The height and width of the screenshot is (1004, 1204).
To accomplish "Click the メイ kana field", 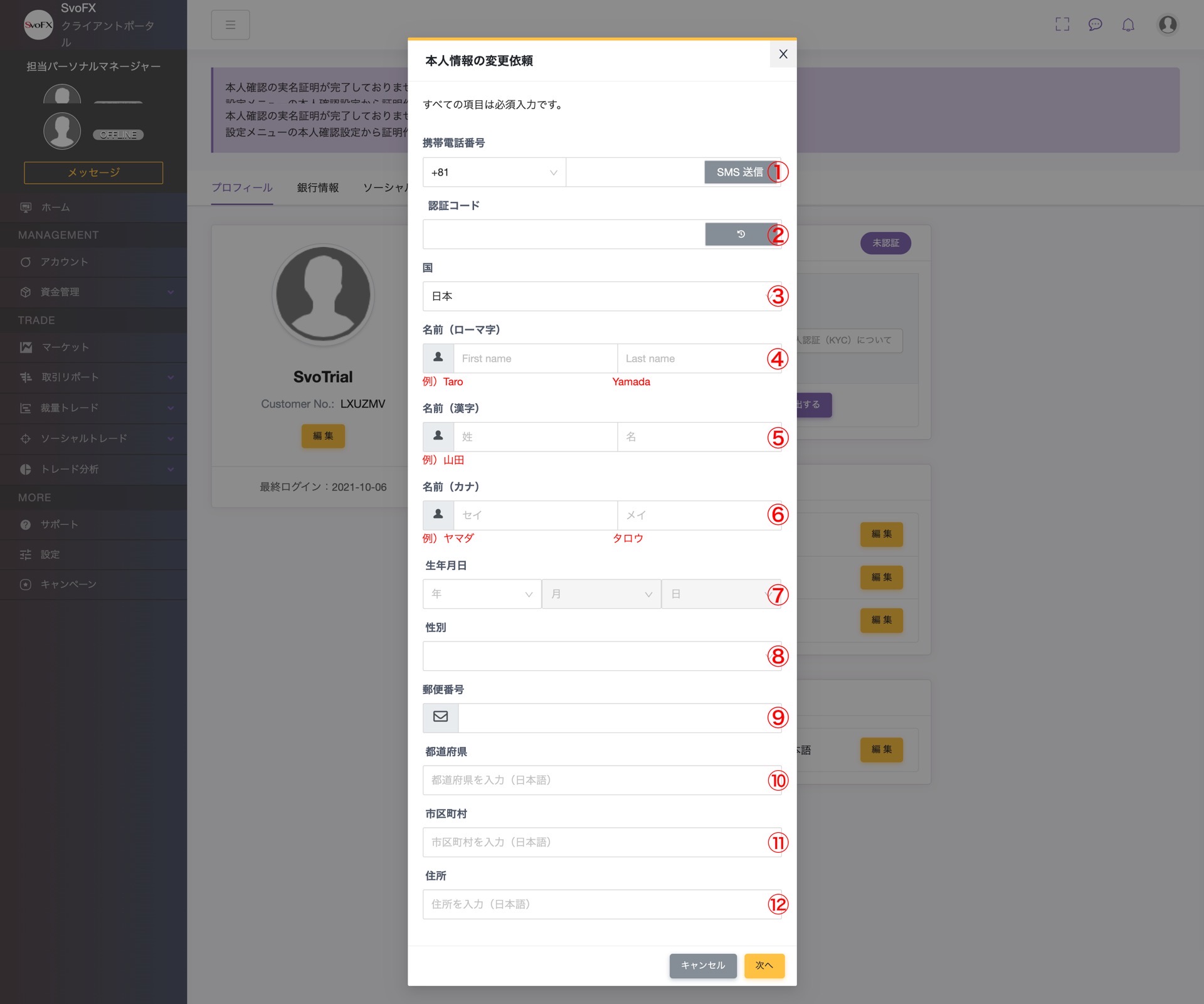I will pos(699,515).
